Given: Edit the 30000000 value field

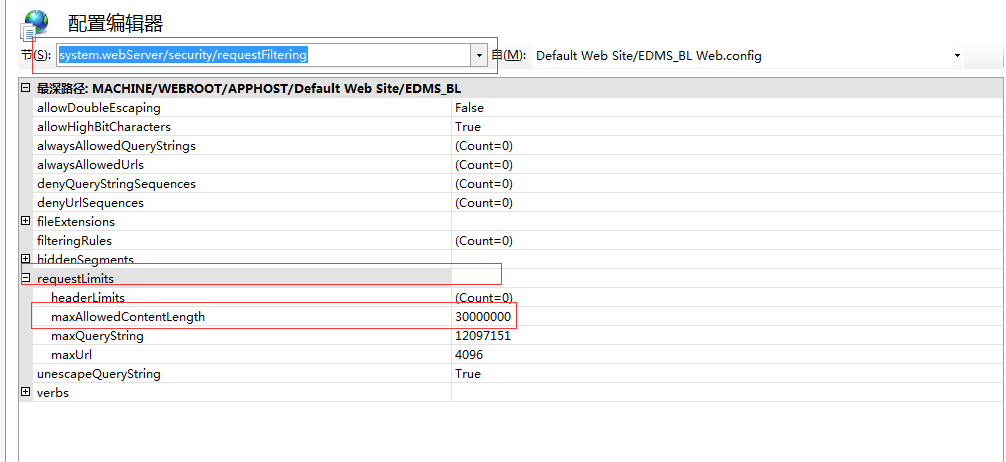Looking at the screenshot, I should coord(483,316).
